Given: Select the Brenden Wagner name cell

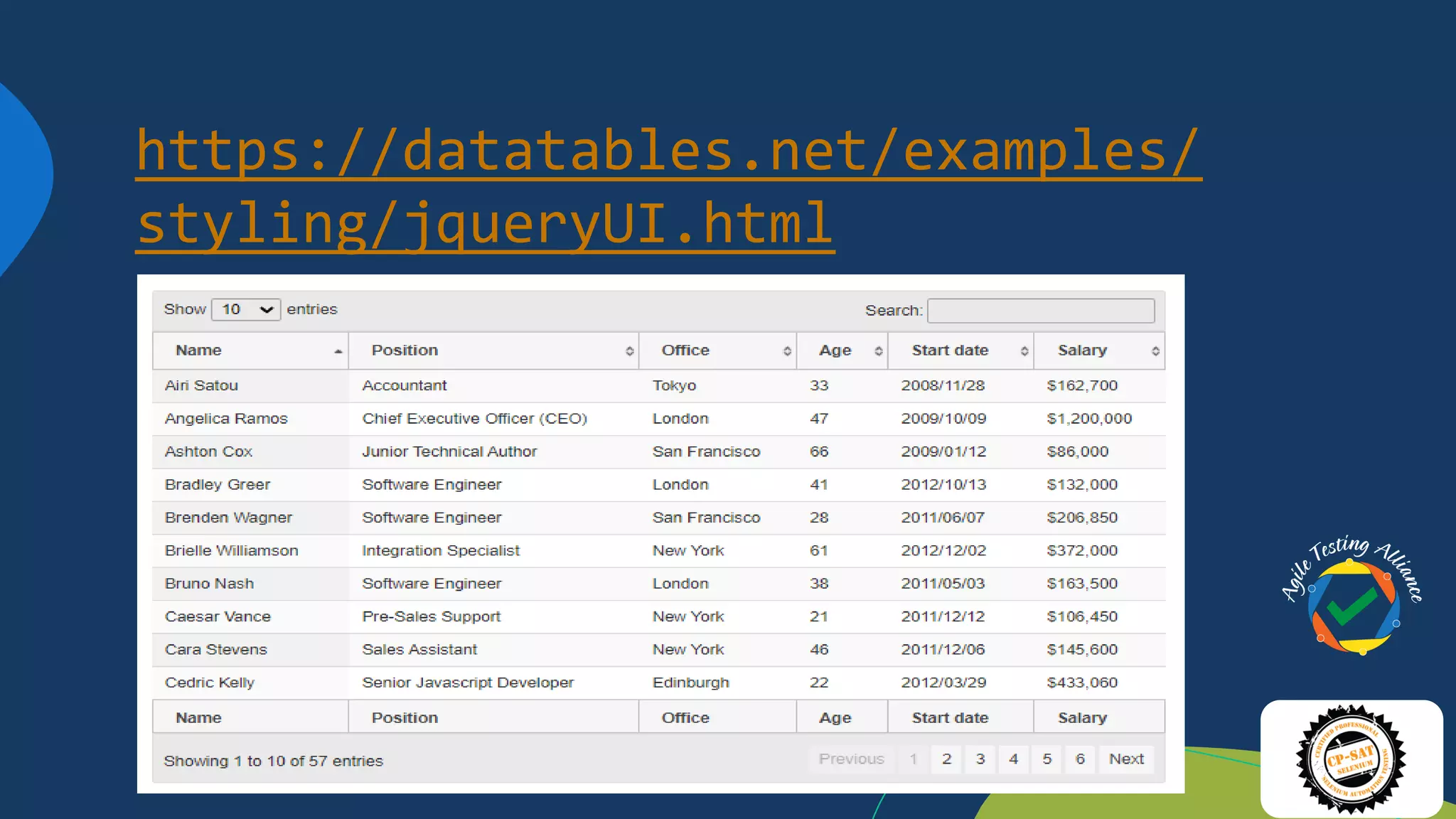Looking at the screenshot, I should click(x=250, y=518).
